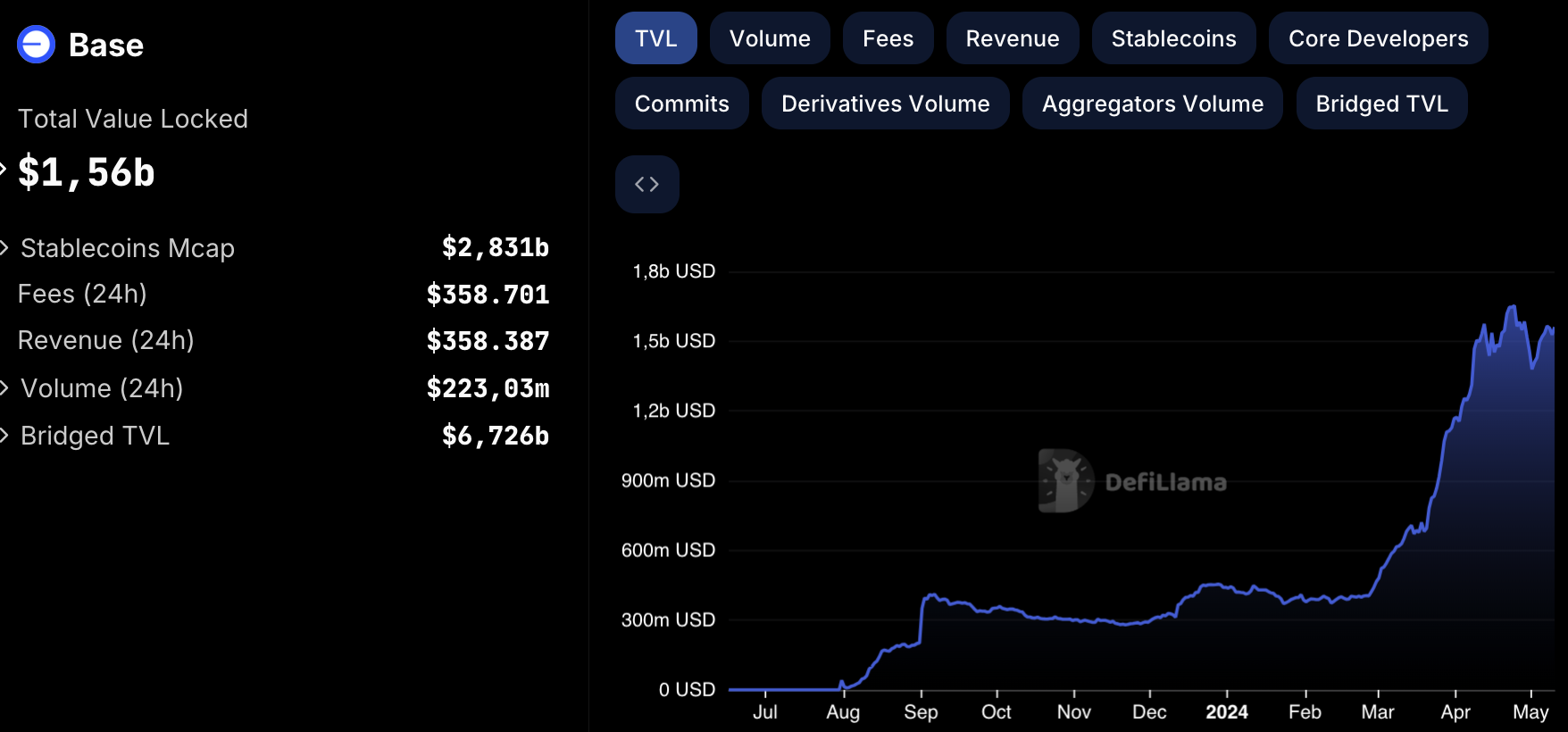Click the Nov x-axis label
The height and width of the screenshot is (732, 1568).
pos(1074,712)
